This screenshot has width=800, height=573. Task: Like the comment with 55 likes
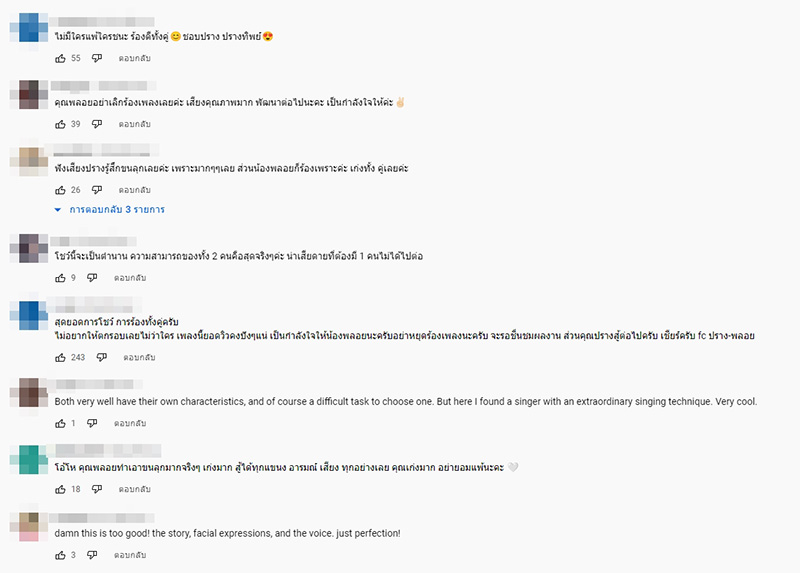coord(60,58)
